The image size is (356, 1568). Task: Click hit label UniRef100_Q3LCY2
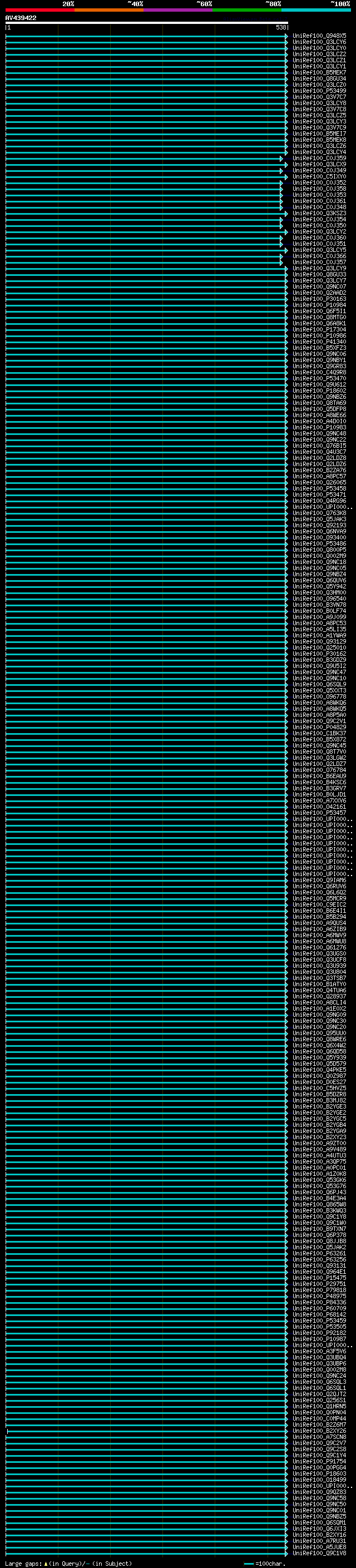pos(319,231)
